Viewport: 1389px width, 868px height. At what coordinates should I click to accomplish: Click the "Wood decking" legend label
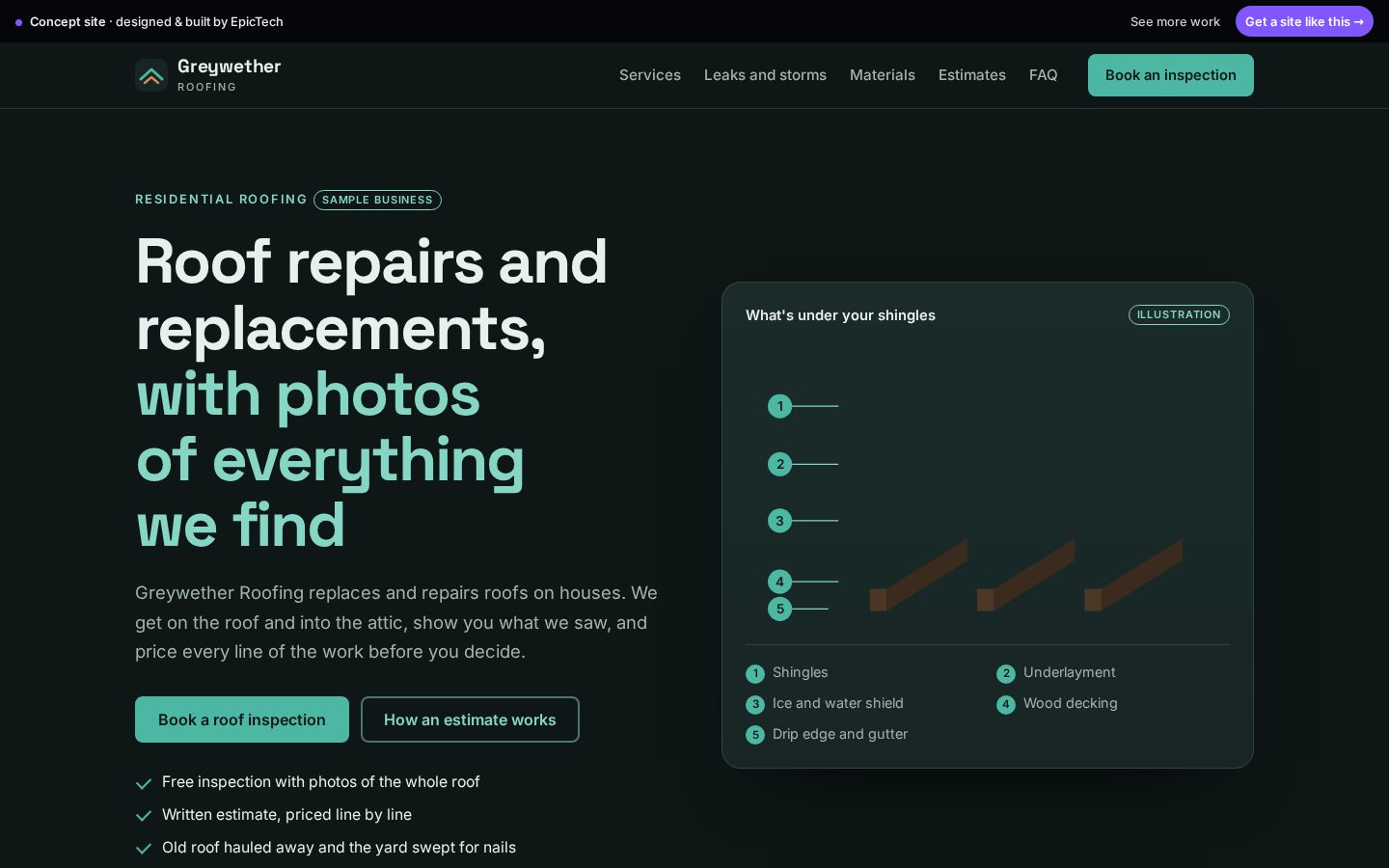tap(1071, 703)
